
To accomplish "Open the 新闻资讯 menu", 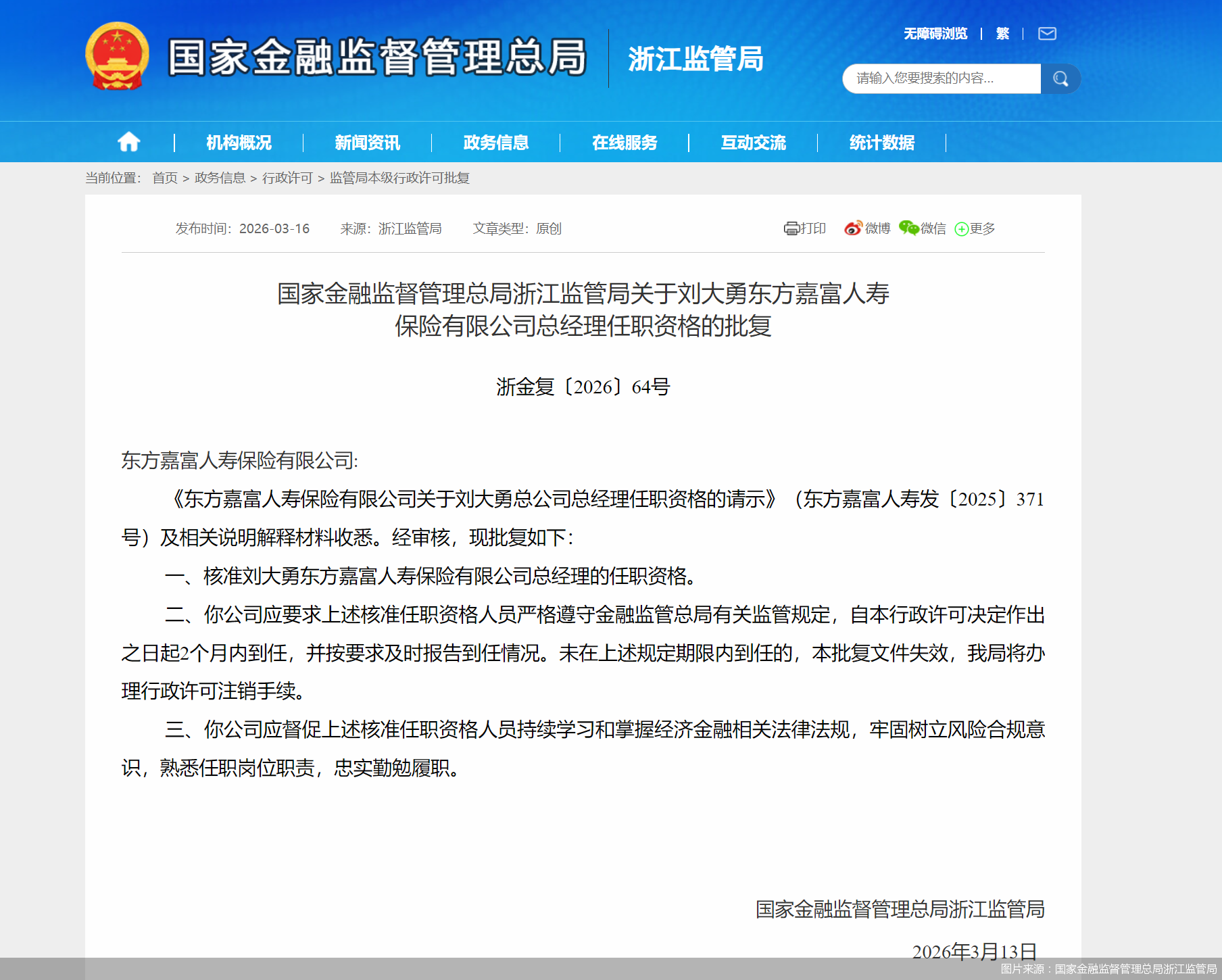I will coord(366,143).
